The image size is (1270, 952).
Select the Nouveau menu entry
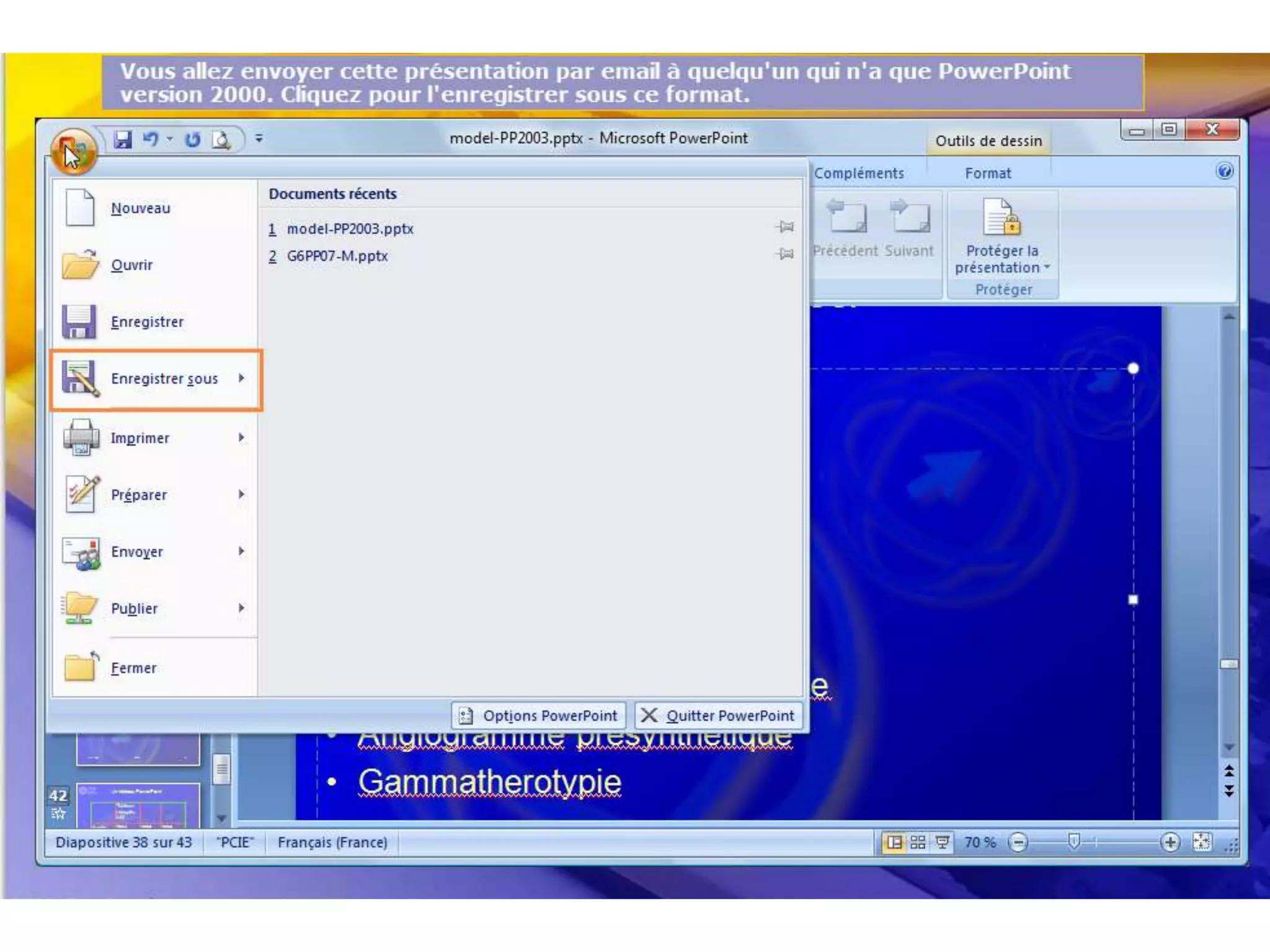(x=155, y=208)
